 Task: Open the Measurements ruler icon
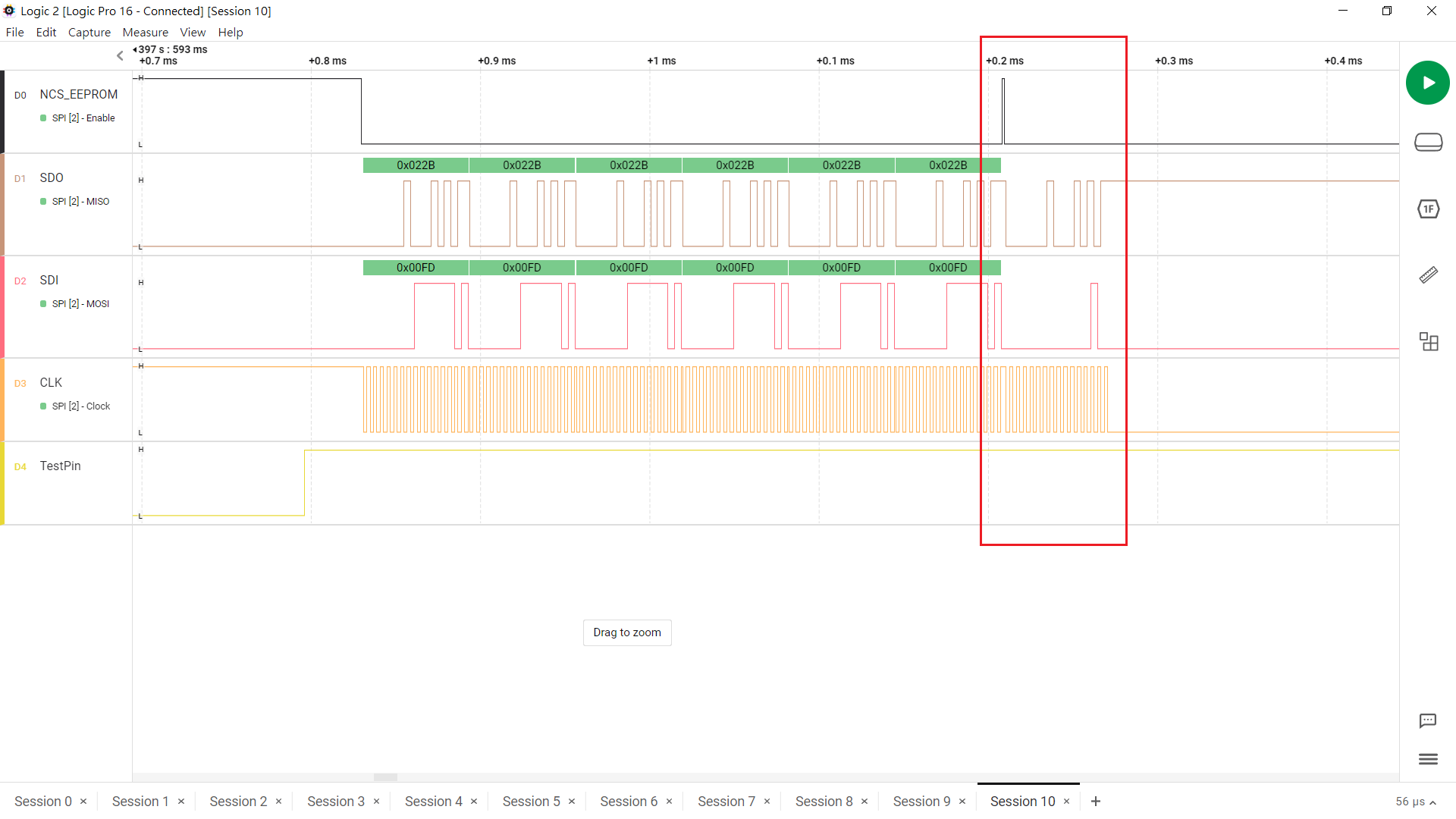(x=1428, y=275)
